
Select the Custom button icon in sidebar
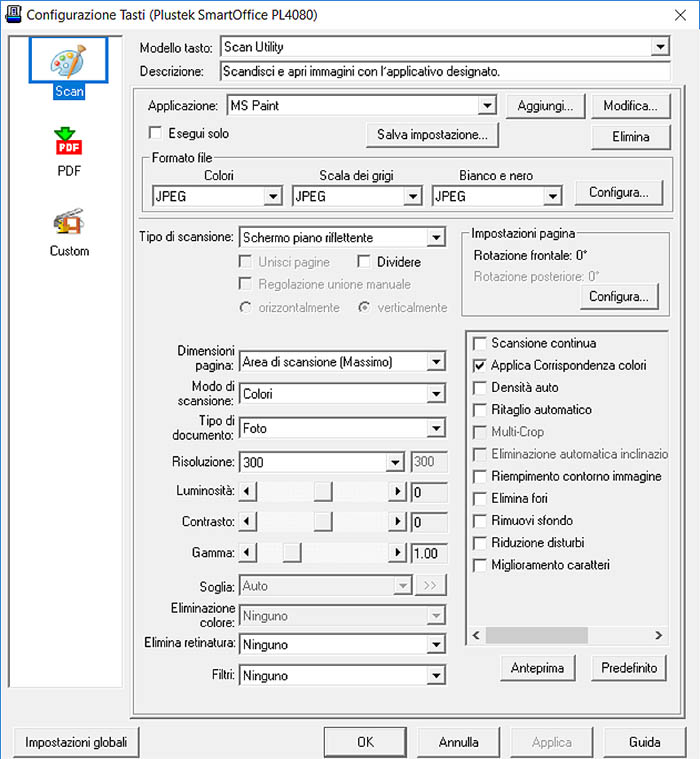[69, 222]
